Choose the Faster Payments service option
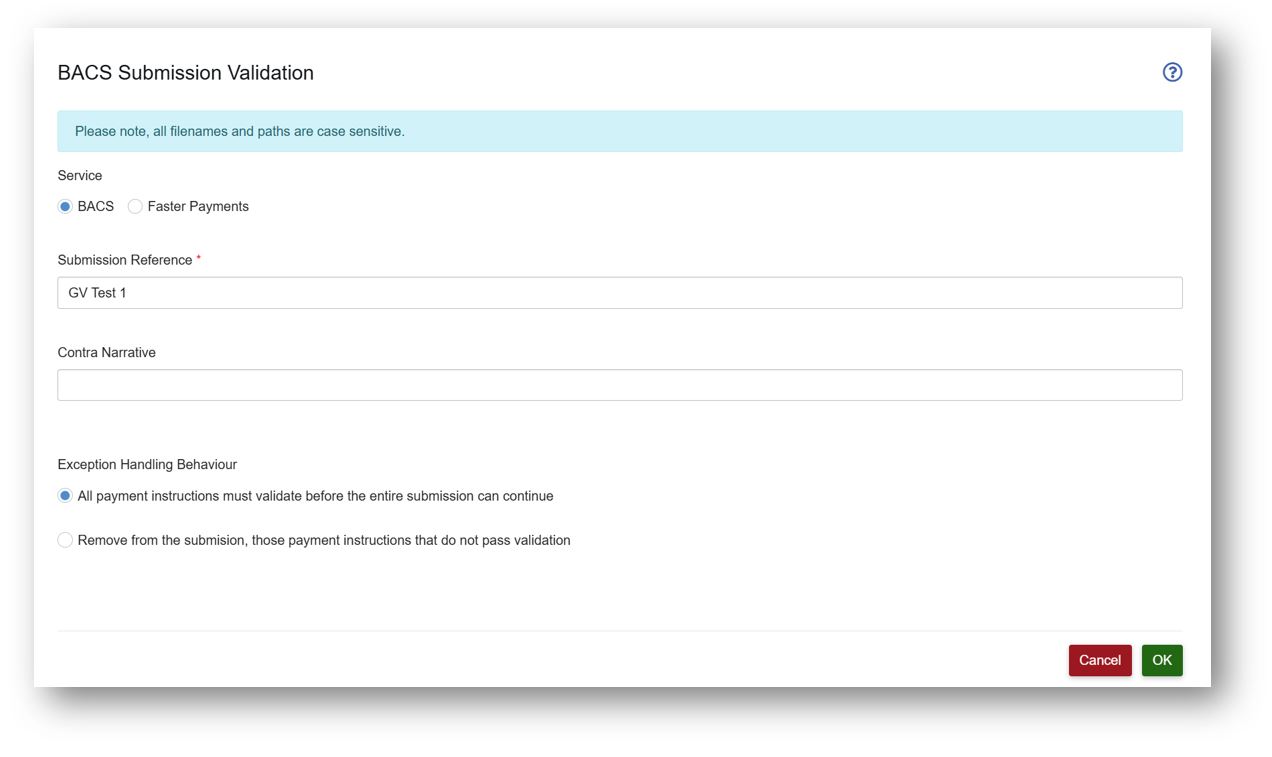This screenshot has width=1272, height=757. (x=135, y=206)
